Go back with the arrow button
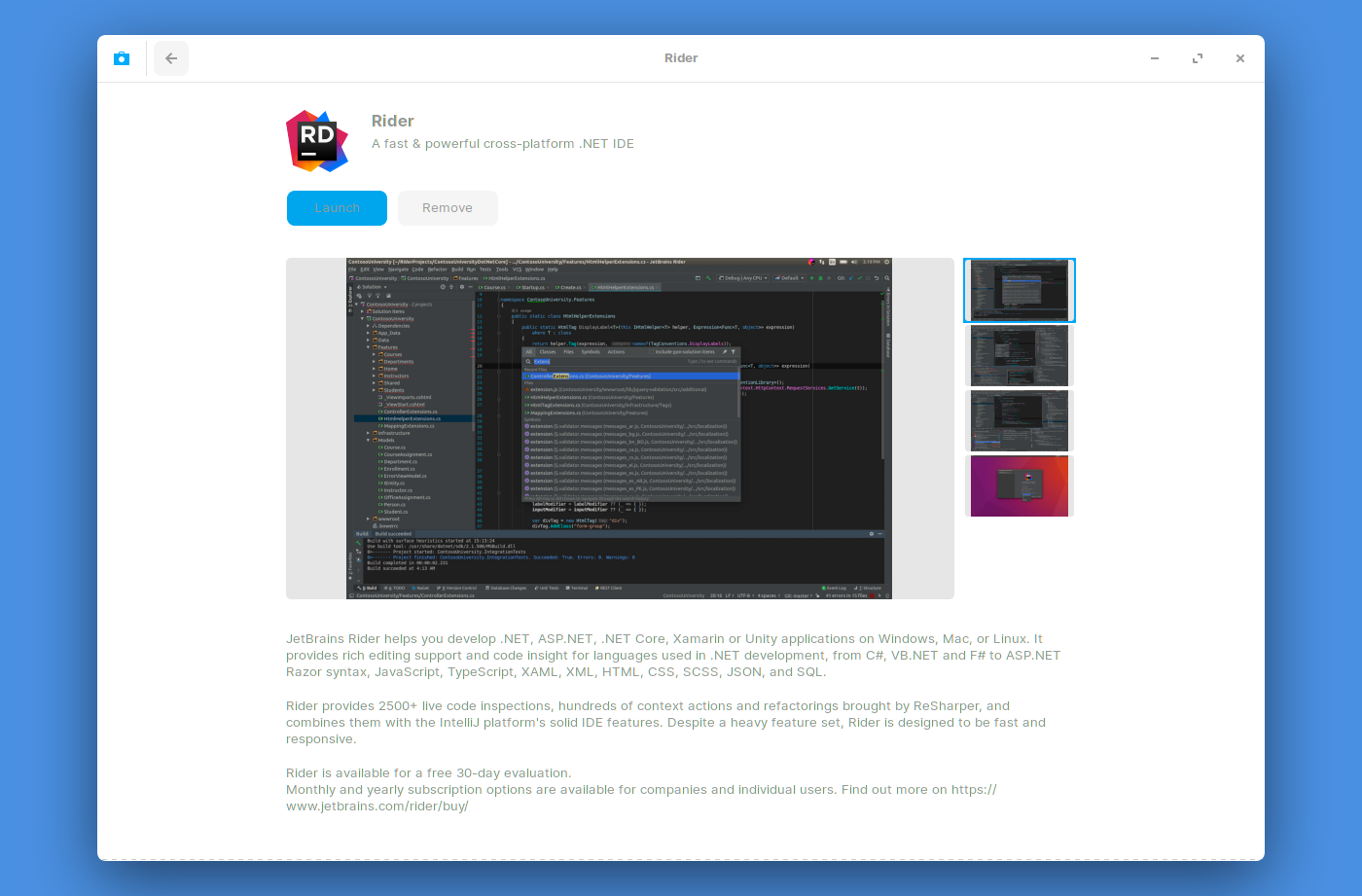Viewport: 1362px width, 896px height. tap(171, 58)
